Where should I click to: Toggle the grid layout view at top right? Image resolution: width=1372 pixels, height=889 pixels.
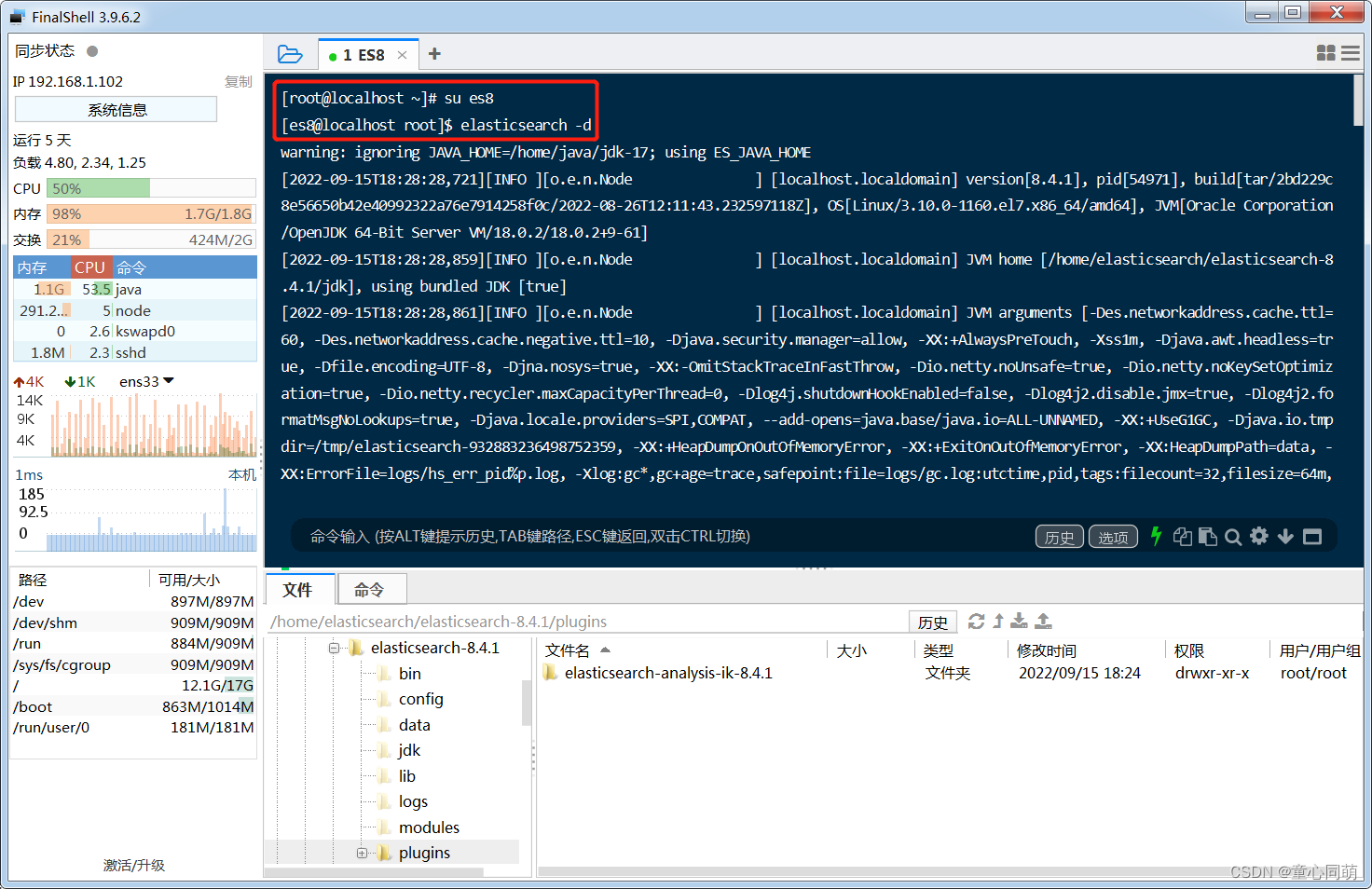click(1325, 53)
